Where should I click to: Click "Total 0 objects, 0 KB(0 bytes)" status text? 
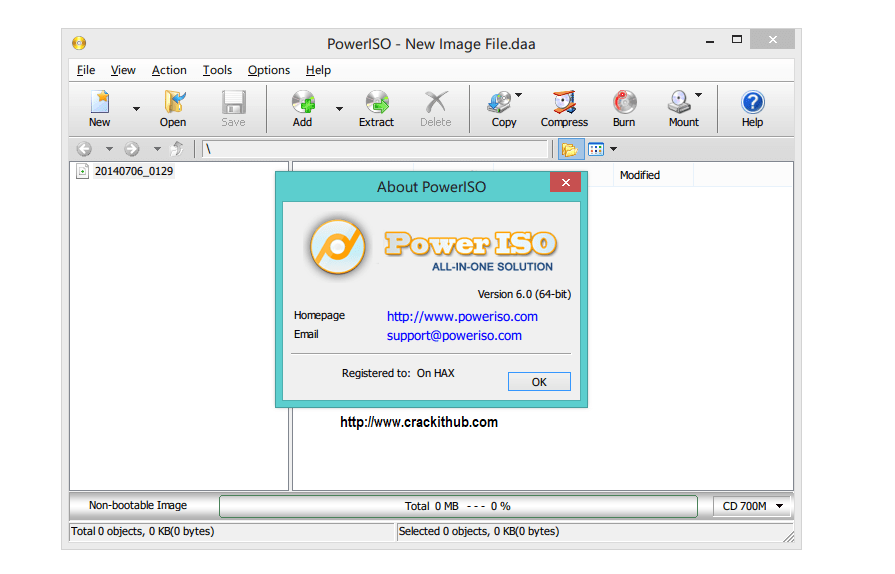click(143, 531)
